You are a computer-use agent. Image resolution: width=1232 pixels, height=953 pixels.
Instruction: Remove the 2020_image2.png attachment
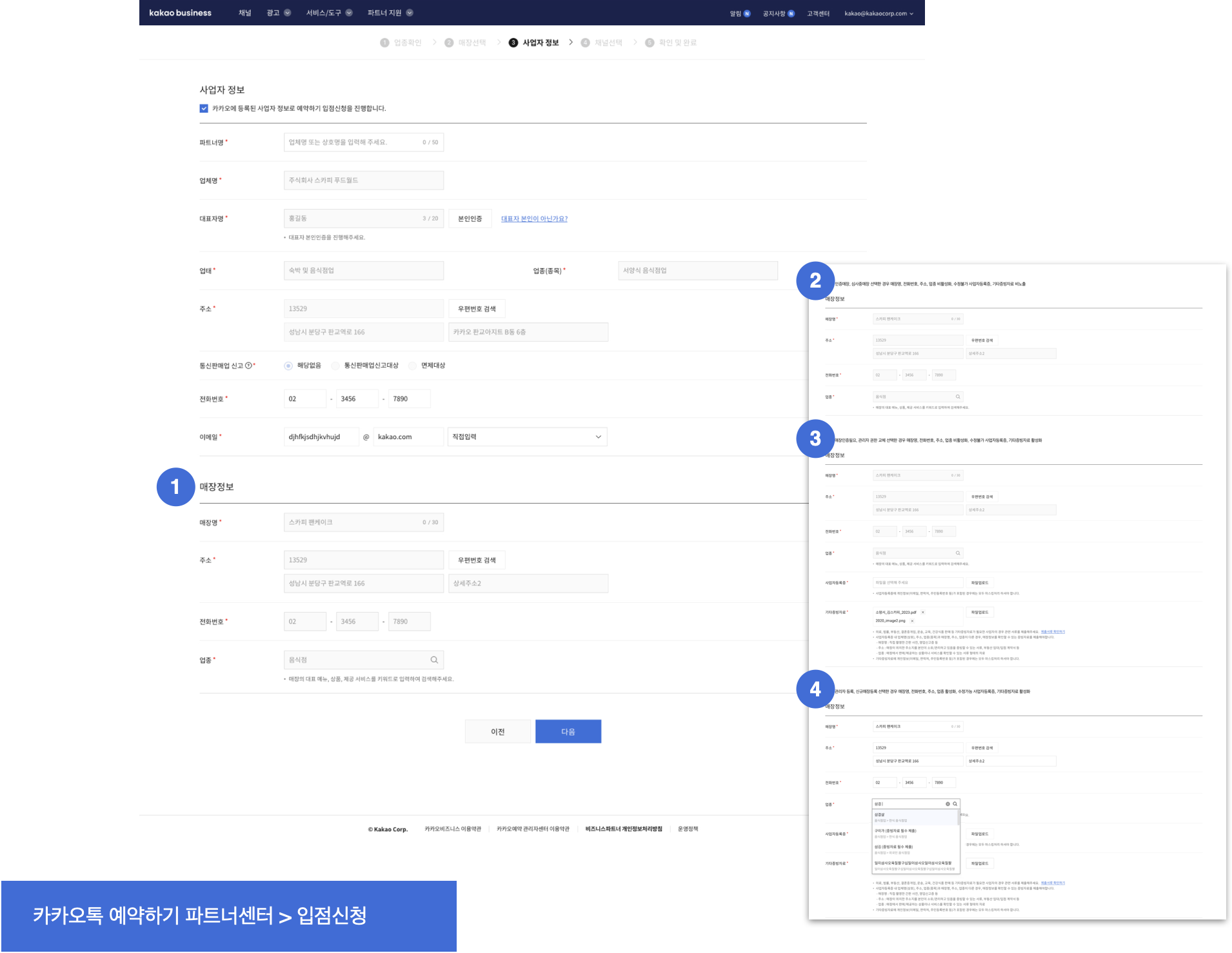tap(912, 621)
